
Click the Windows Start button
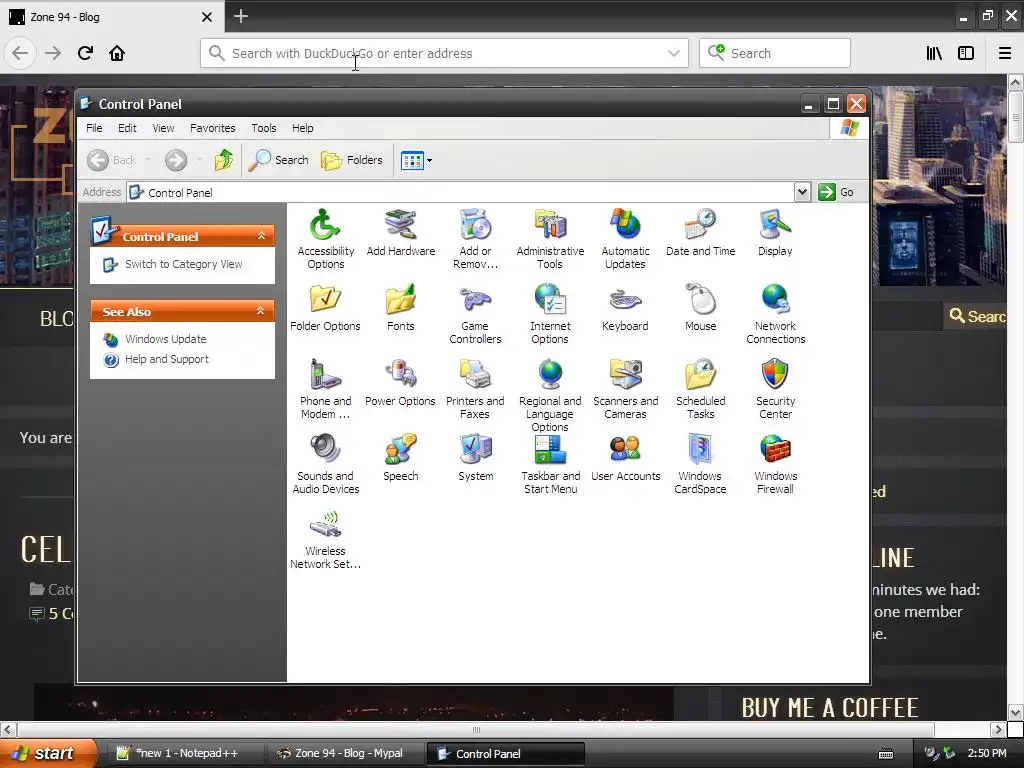(48, 753)
